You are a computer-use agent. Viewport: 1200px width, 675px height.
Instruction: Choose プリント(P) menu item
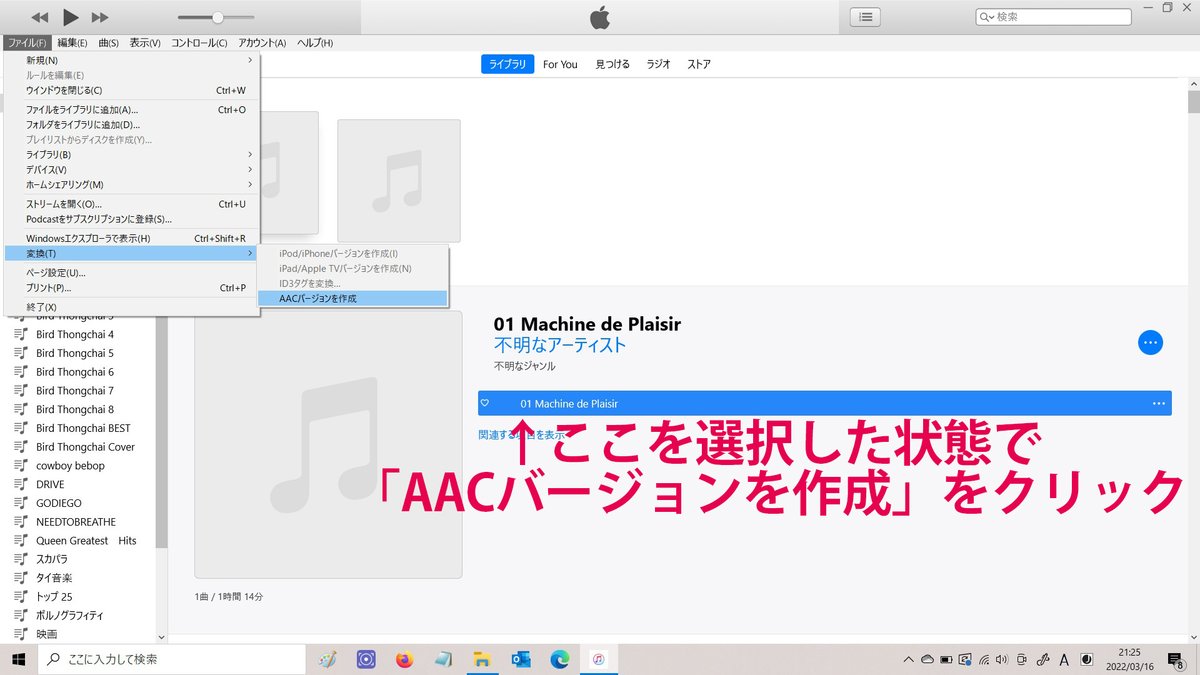point(131,287)
